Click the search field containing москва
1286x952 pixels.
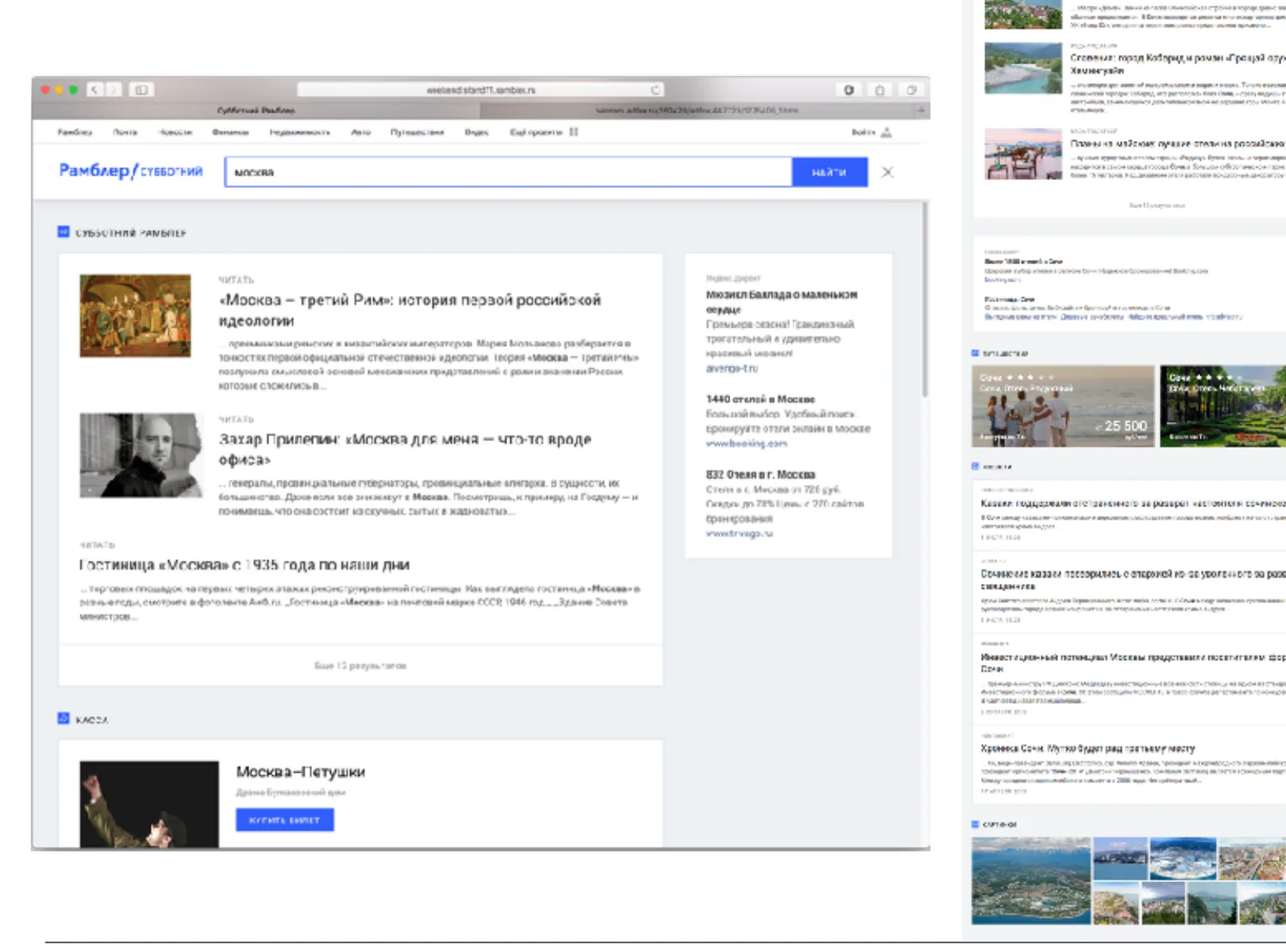[508, 172]
